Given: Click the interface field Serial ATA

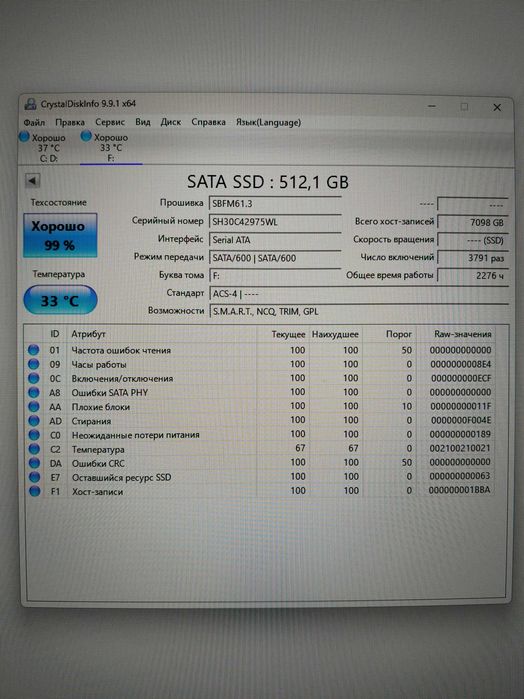Looking at the screenshot, I should [x=275, y=240].
